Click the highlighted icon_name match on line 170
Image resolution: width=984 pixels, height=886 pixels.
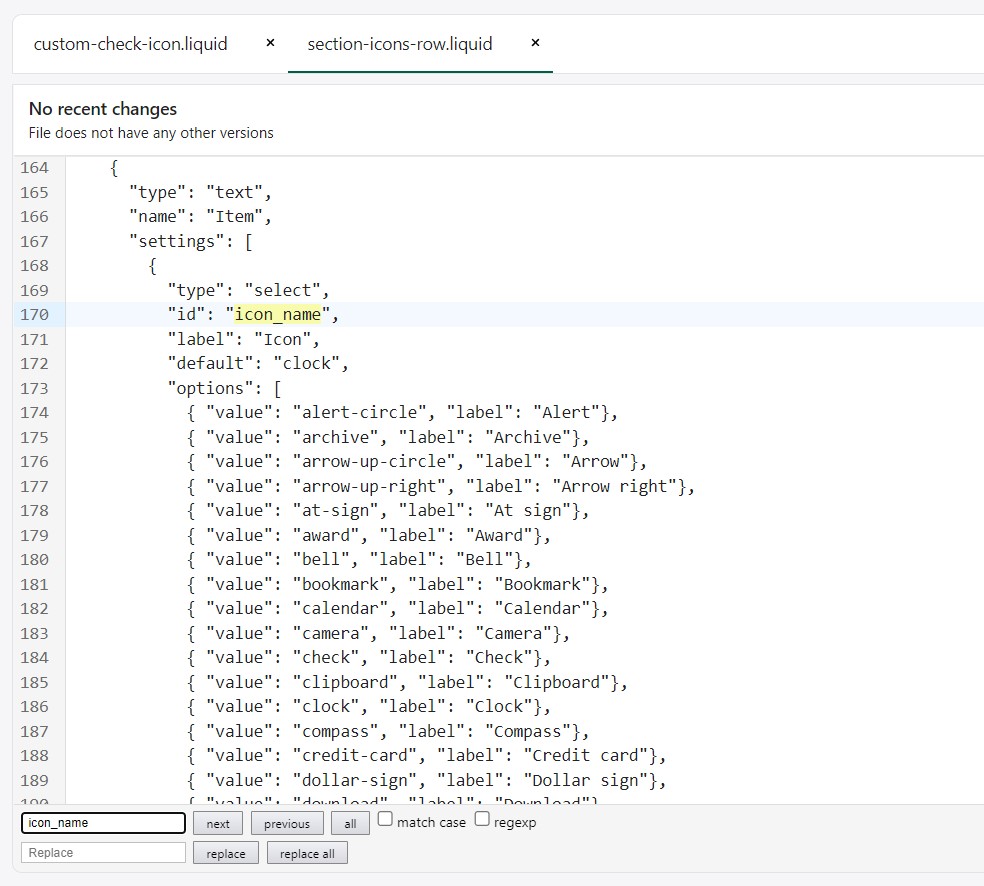click(x=277, y=314)
